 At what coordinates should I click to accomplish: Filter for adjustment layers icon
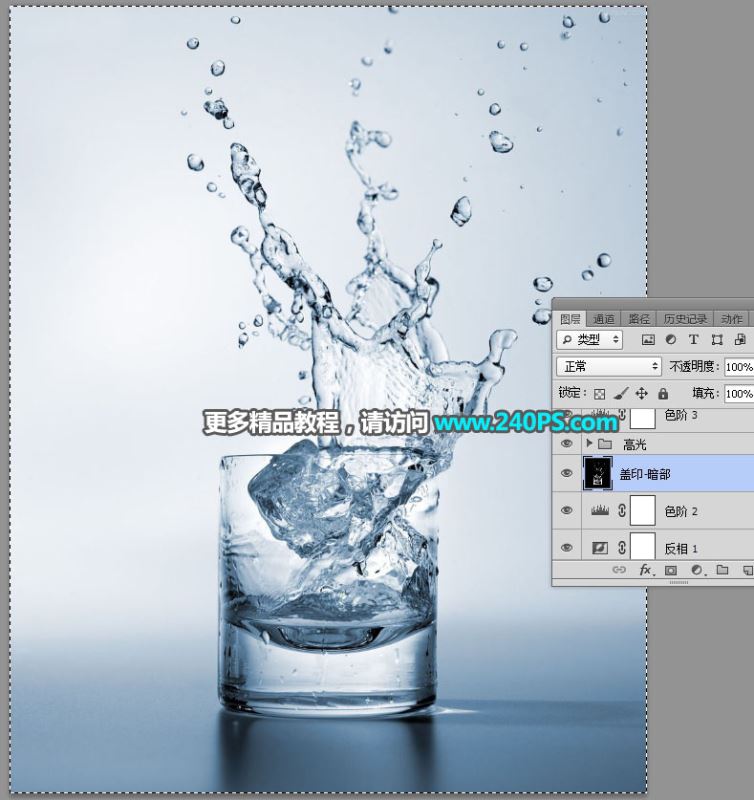(x=671, y=340)
